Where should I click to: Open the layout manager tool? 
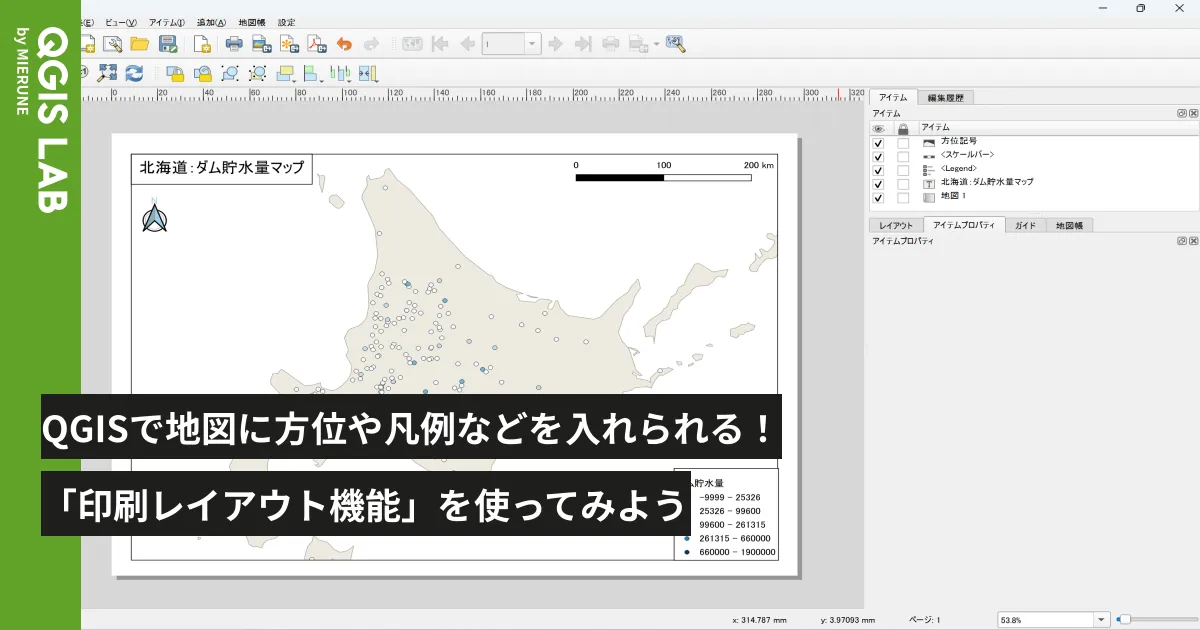click(112, 44)
